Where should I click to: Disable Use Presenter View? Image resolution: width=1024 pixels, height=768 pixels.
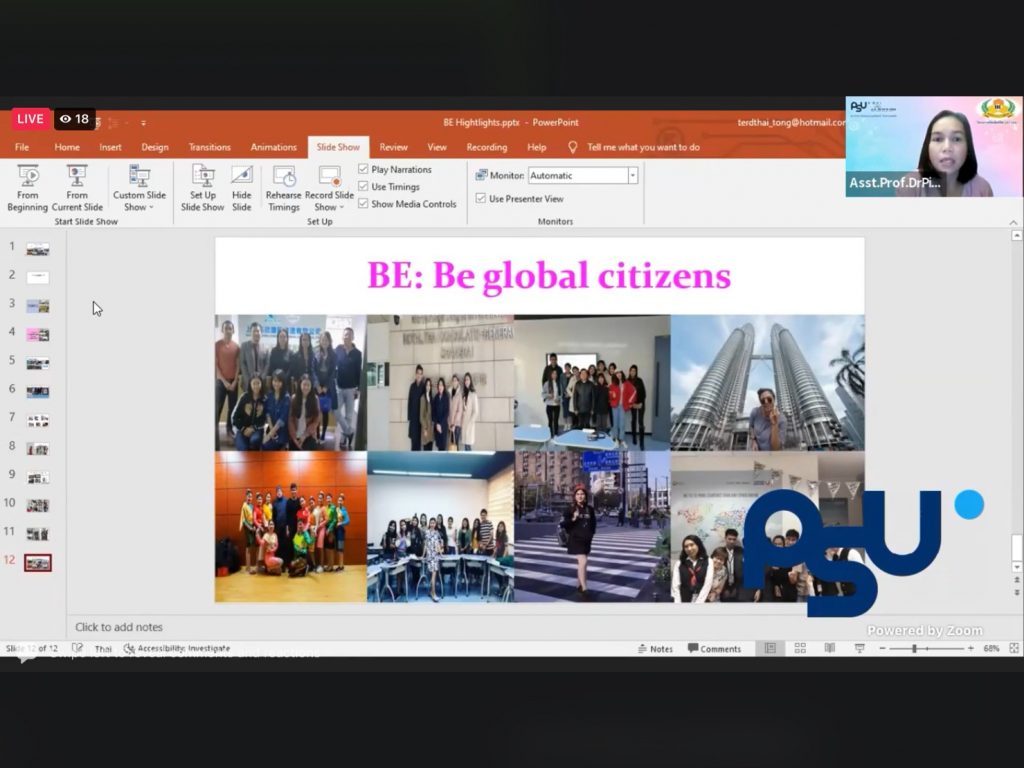481,199
